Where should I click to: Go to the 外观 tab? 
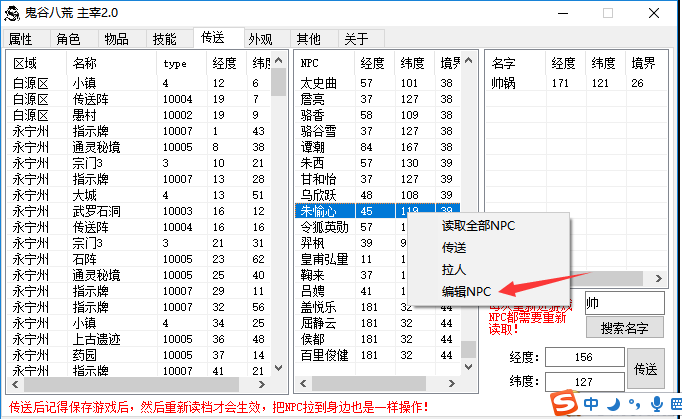tap(266, 39)
